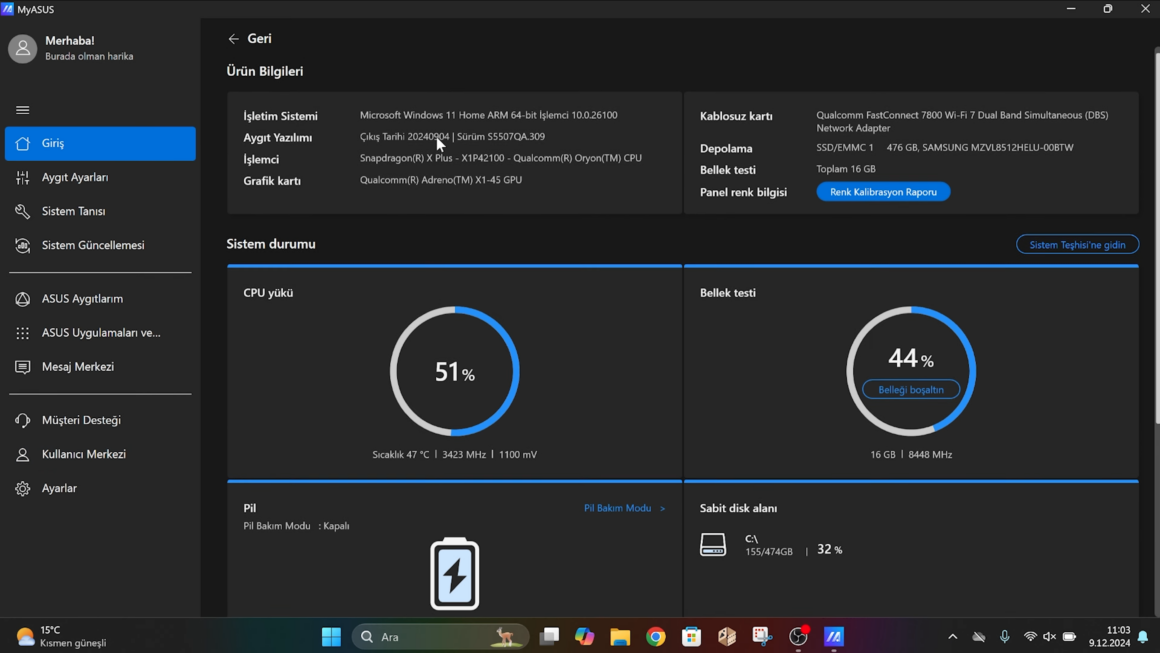Click the main content vertical scrollbar
The height and width of the screenshot is (653, 1160).
(x=1156, y=237)
